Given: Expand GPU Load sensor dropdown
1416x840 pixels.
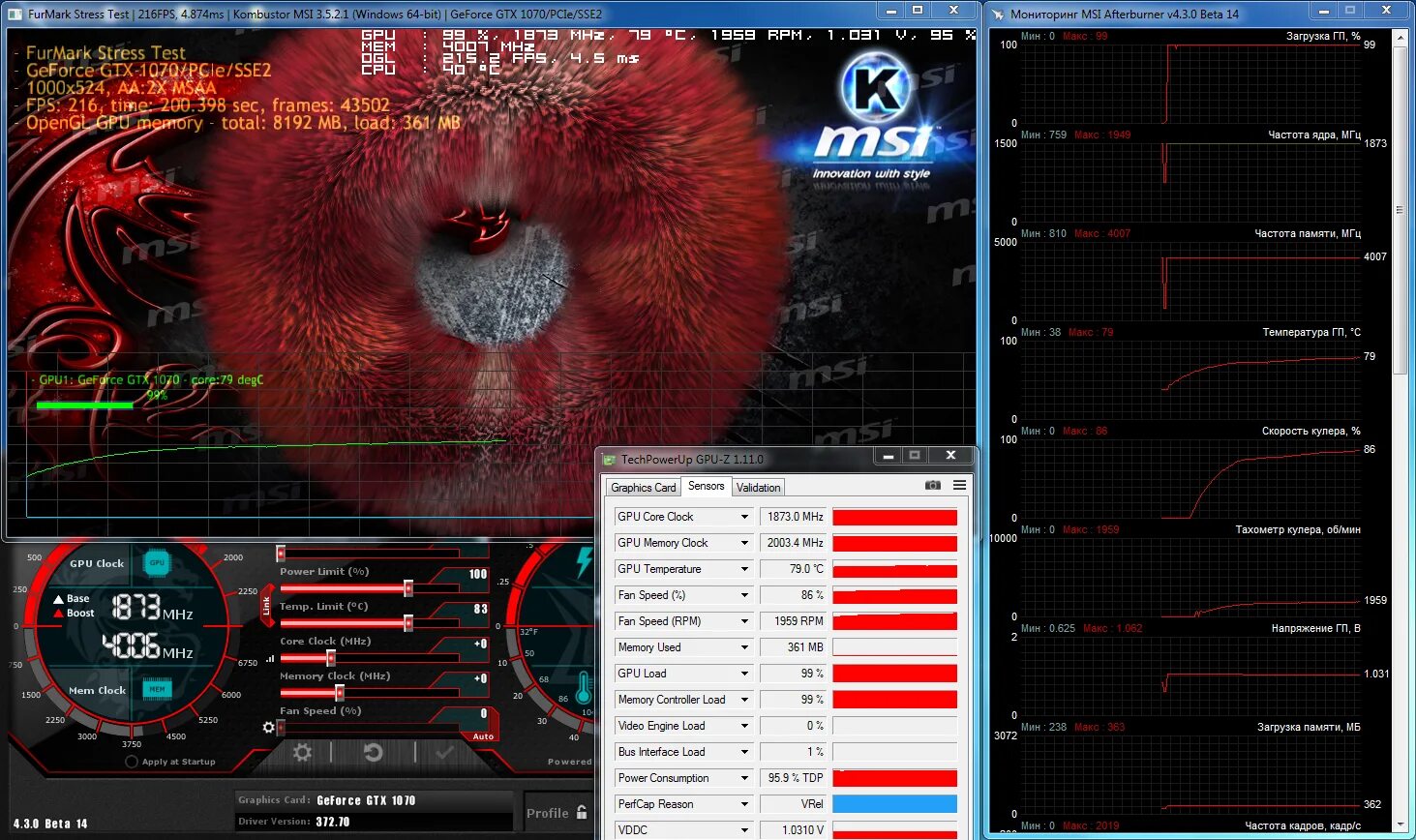Looking at the screenshot, I should coord(744,674).
